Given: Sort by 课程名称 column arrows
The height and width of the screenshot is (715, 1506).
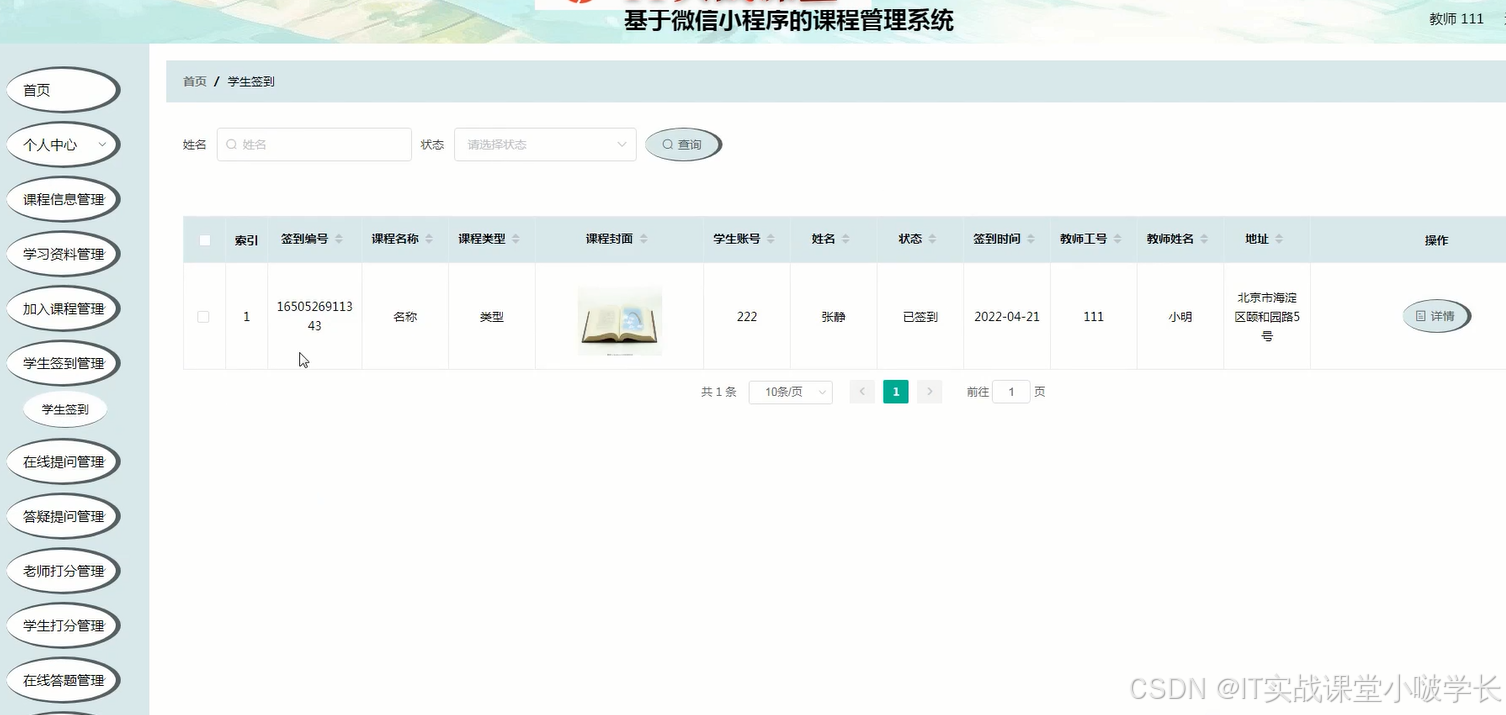Looking at the screenshot, I should (x=429, y=240).
